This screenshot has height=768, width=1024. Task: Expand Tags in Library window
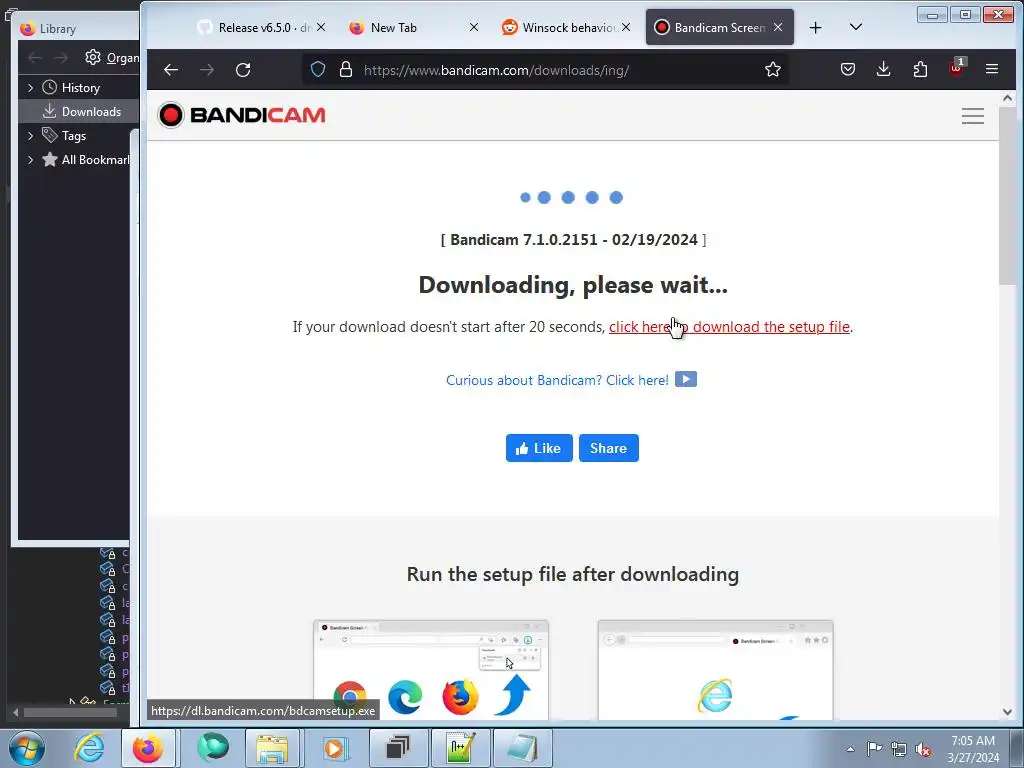point(30,136)
